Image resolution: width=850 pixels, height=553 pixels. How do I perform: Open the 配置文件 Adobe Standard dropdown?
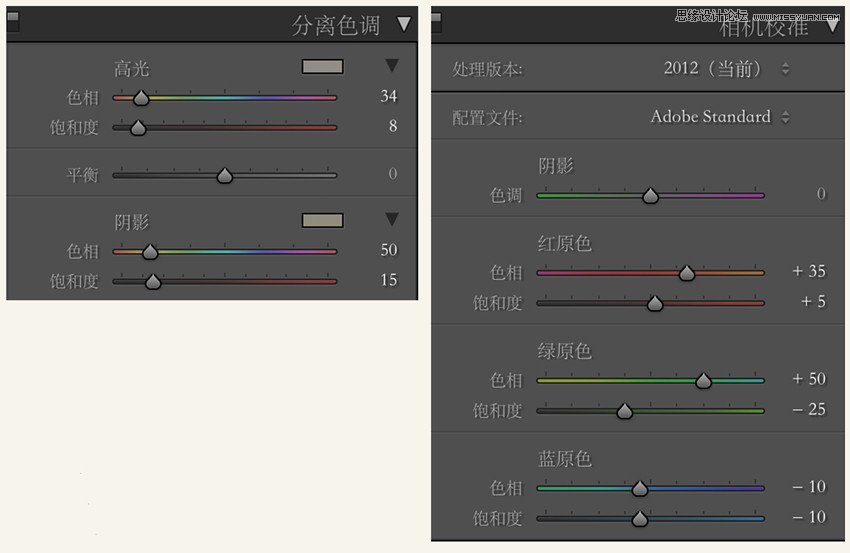click(x=720, y=117)
